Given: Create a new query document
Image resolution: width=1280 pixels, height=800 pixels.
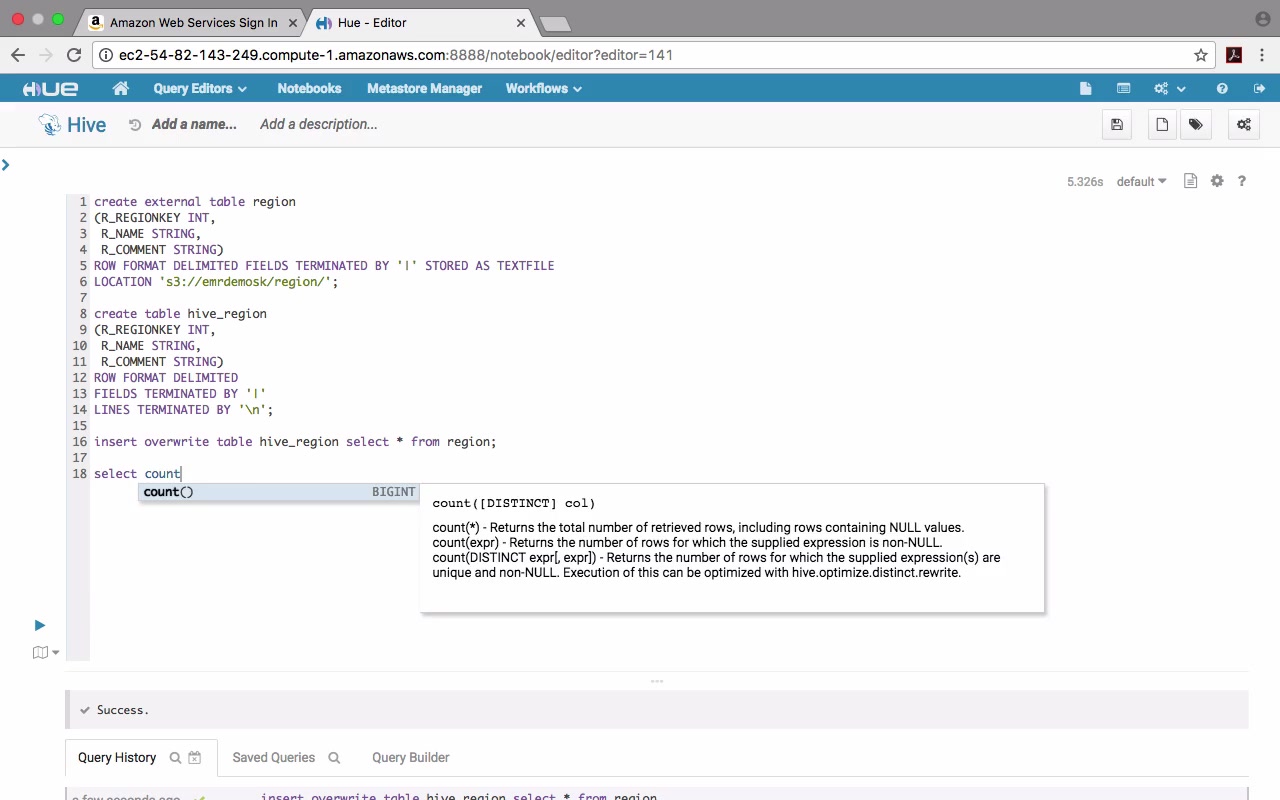Looking at the screenshot, I should (1162, 125).
